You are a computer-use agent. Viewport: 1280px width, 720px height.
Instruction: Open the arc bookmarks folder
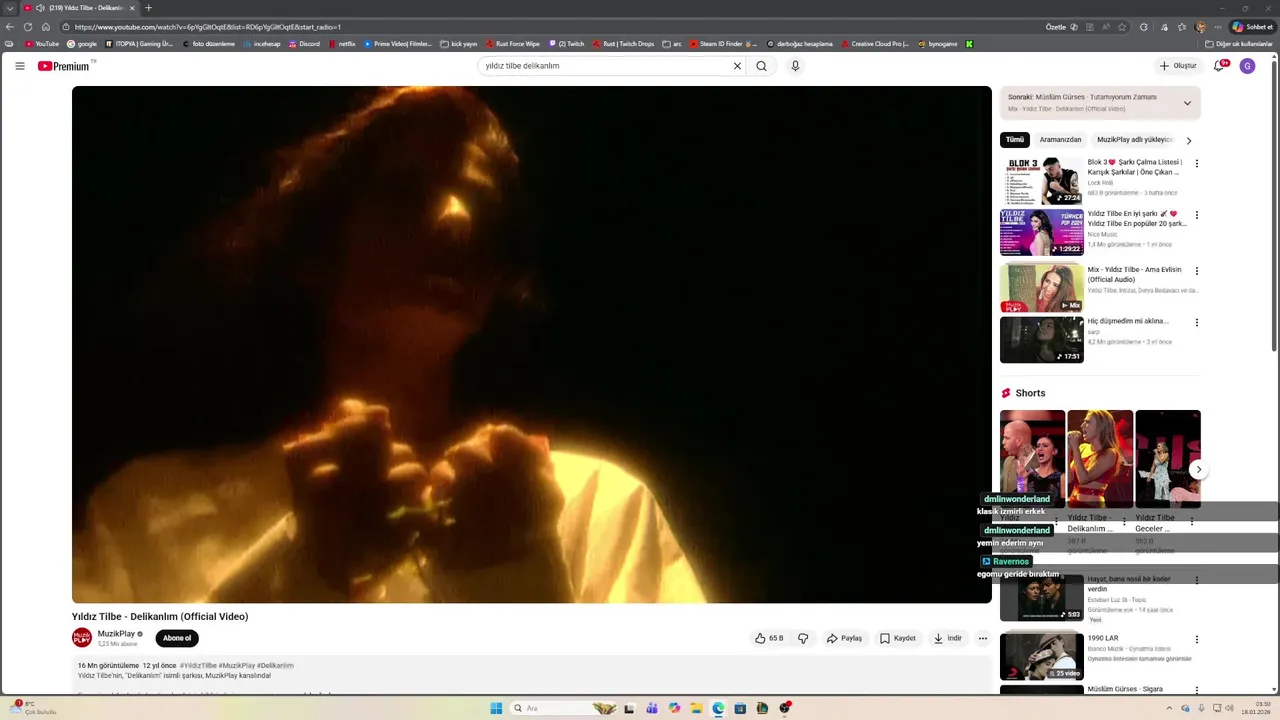click(x=672, y=44)
